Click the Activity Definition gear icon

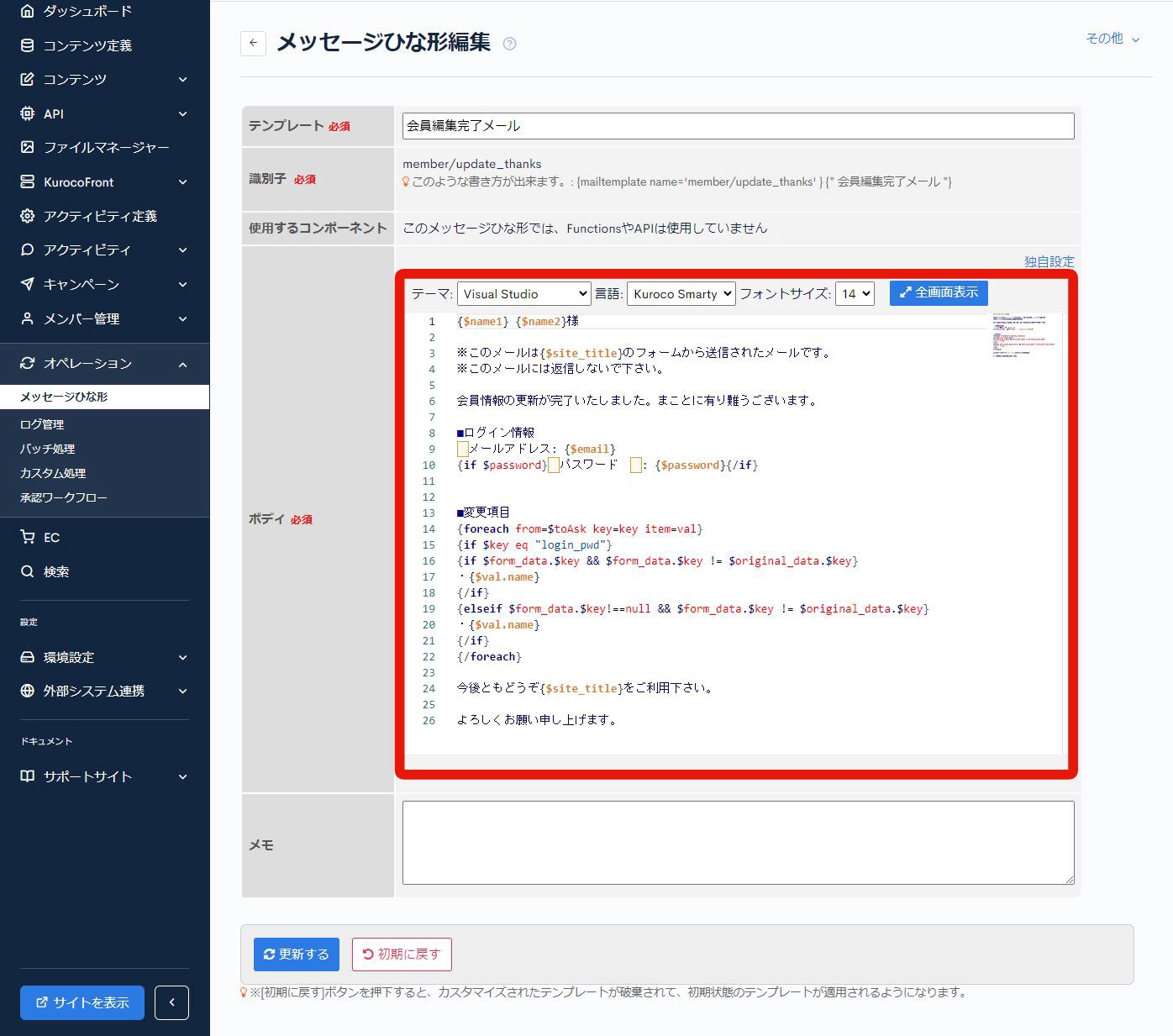coord(28,216)
